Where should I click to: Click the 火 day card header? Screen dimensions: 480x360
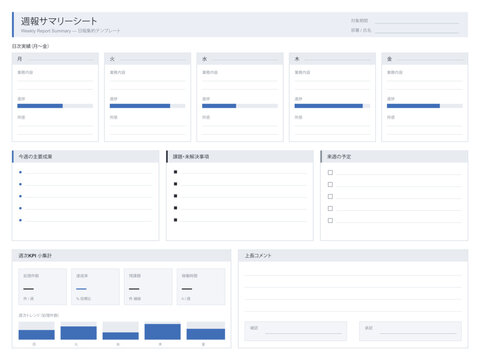click(148, 59)
